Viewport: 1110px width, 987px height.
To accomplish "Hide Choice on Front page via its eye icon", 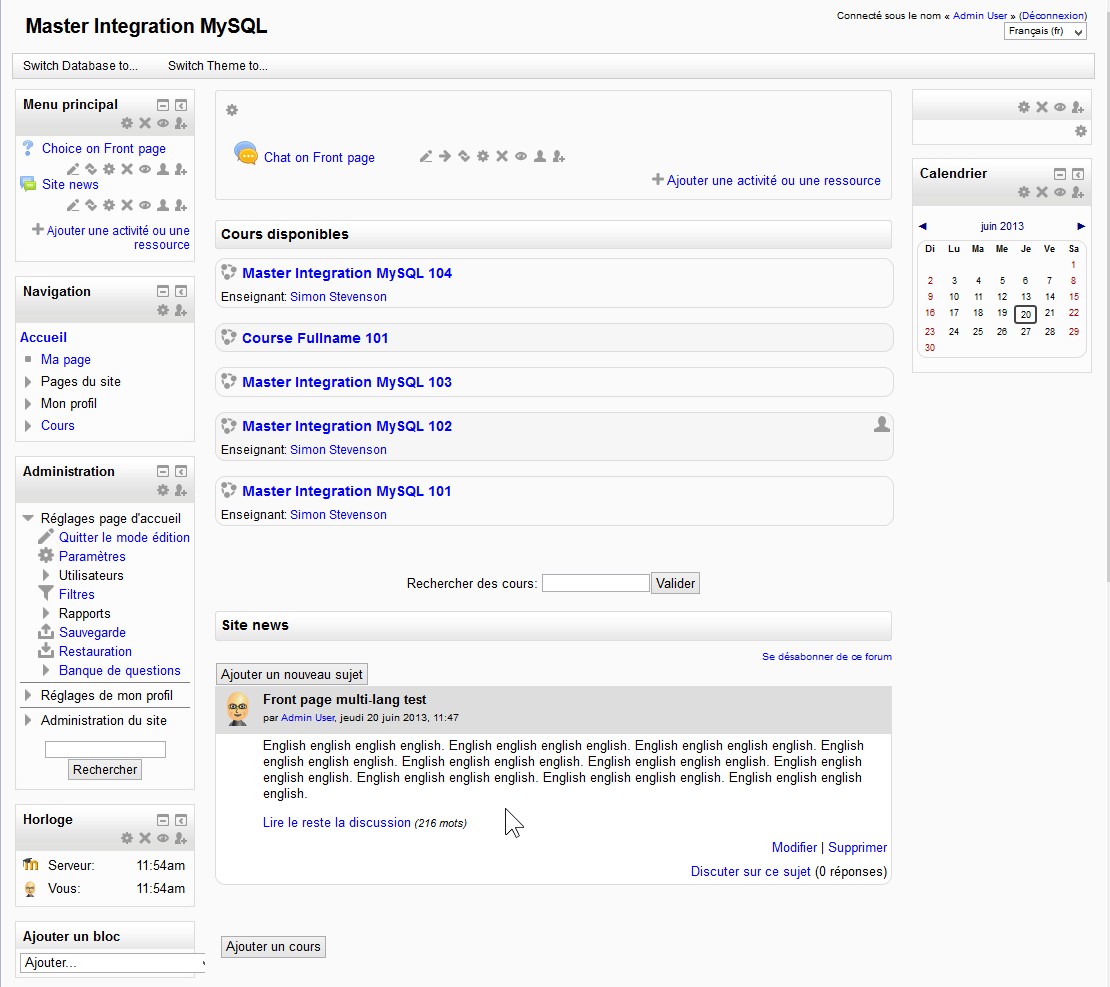I will 144,169.
